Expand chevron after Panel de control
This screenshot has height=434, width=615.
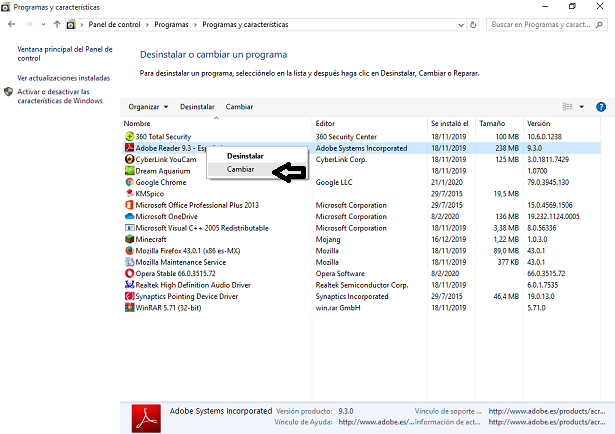(147, 25)
